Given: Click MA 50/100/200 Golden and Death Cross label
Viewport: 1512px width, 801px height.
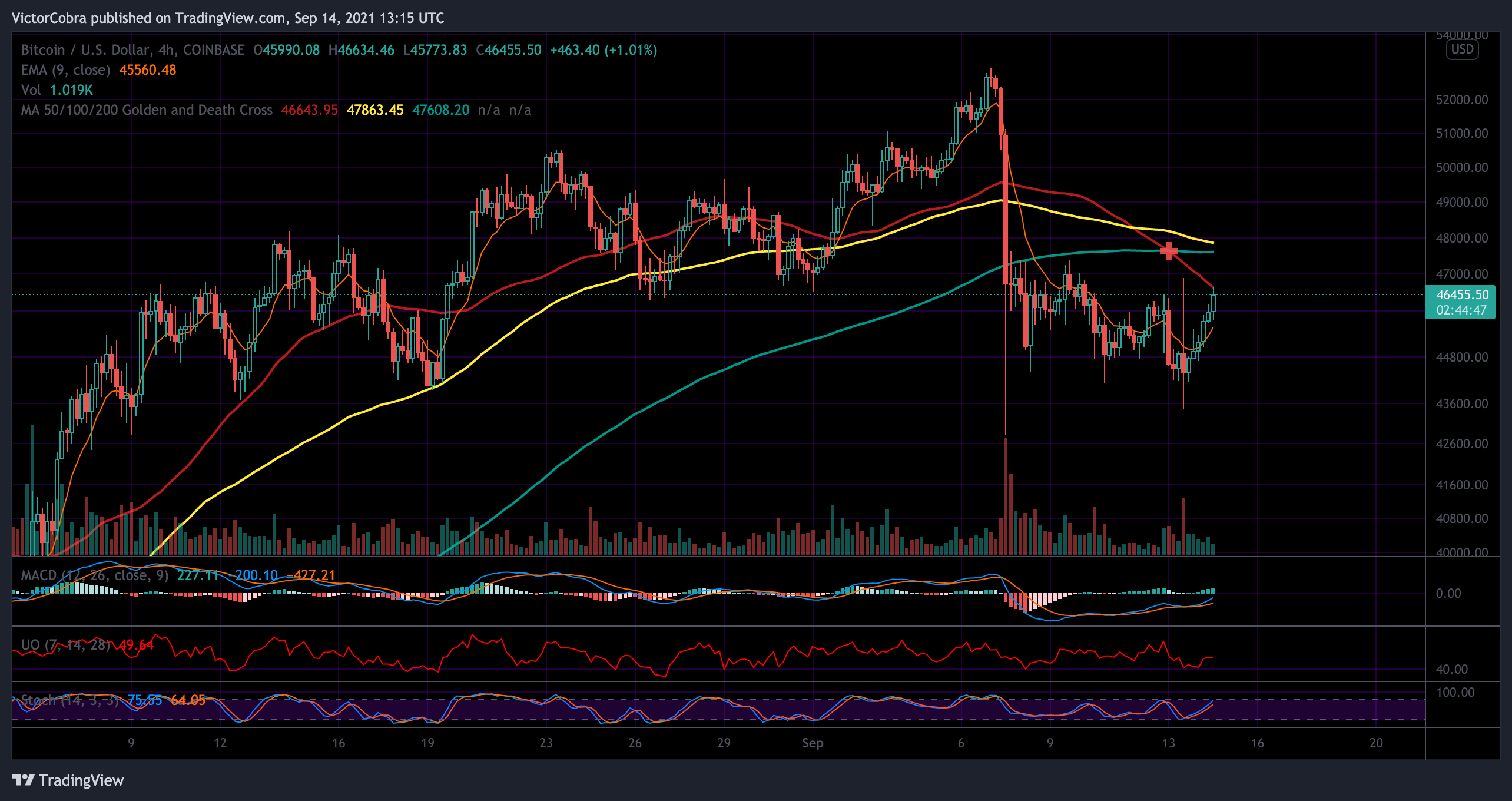Looking at the screenshot, I should [147, 110].
